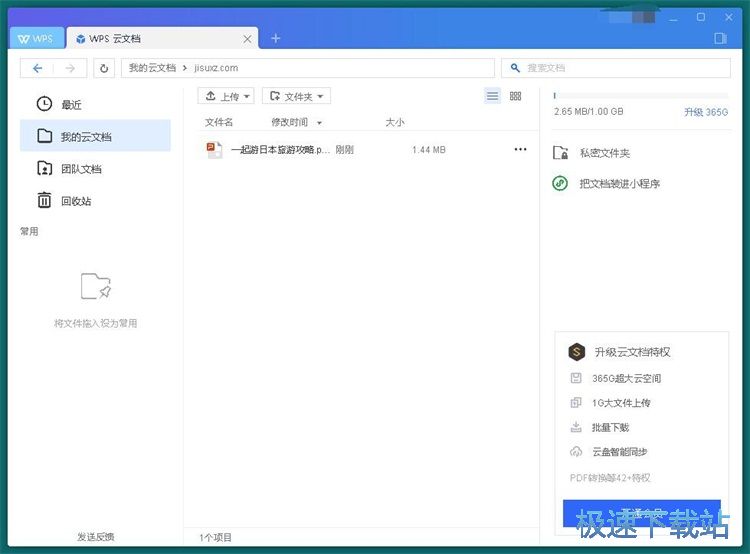The width and height of the screenshot is (750, 554).
Task: Click the batch download icon
Action: click(576, 427)
